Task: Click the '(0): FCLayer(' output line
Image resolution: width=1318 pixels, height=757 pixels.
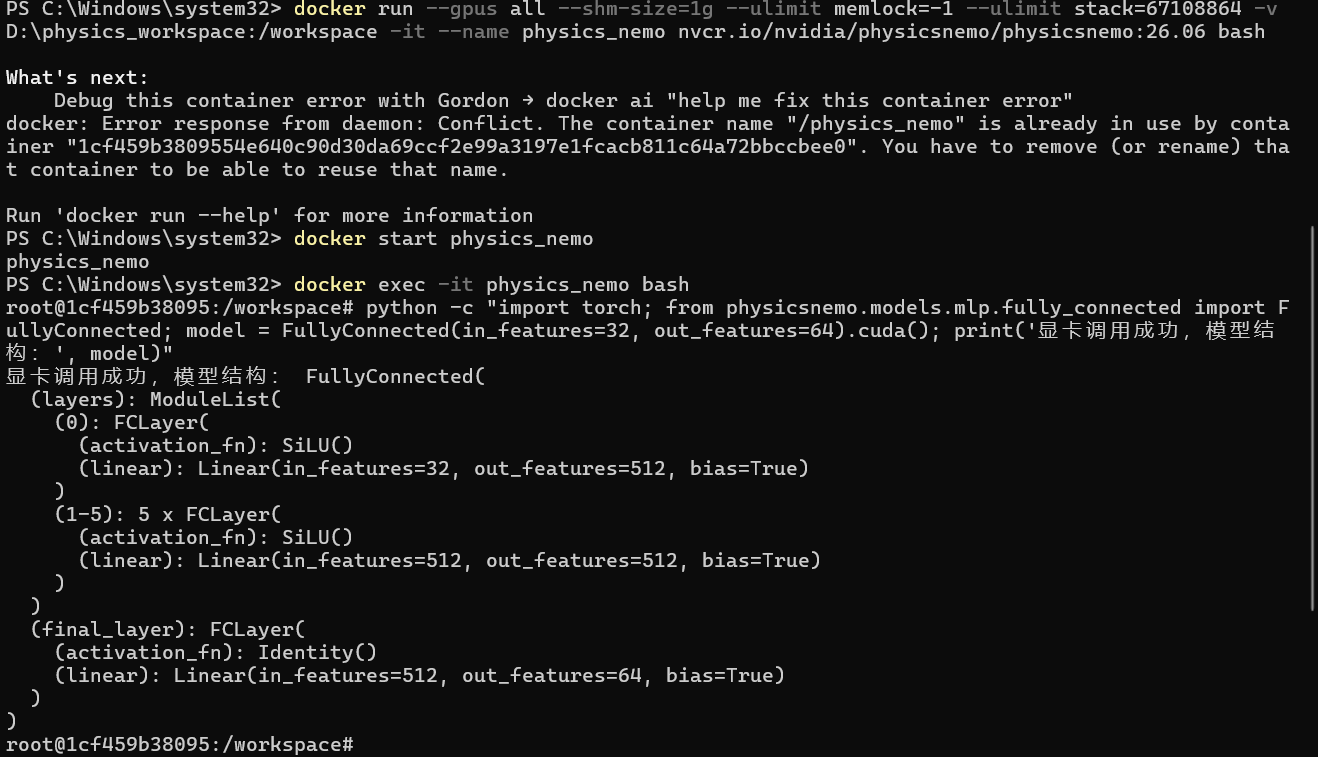Action: click(x=131, y=423)
